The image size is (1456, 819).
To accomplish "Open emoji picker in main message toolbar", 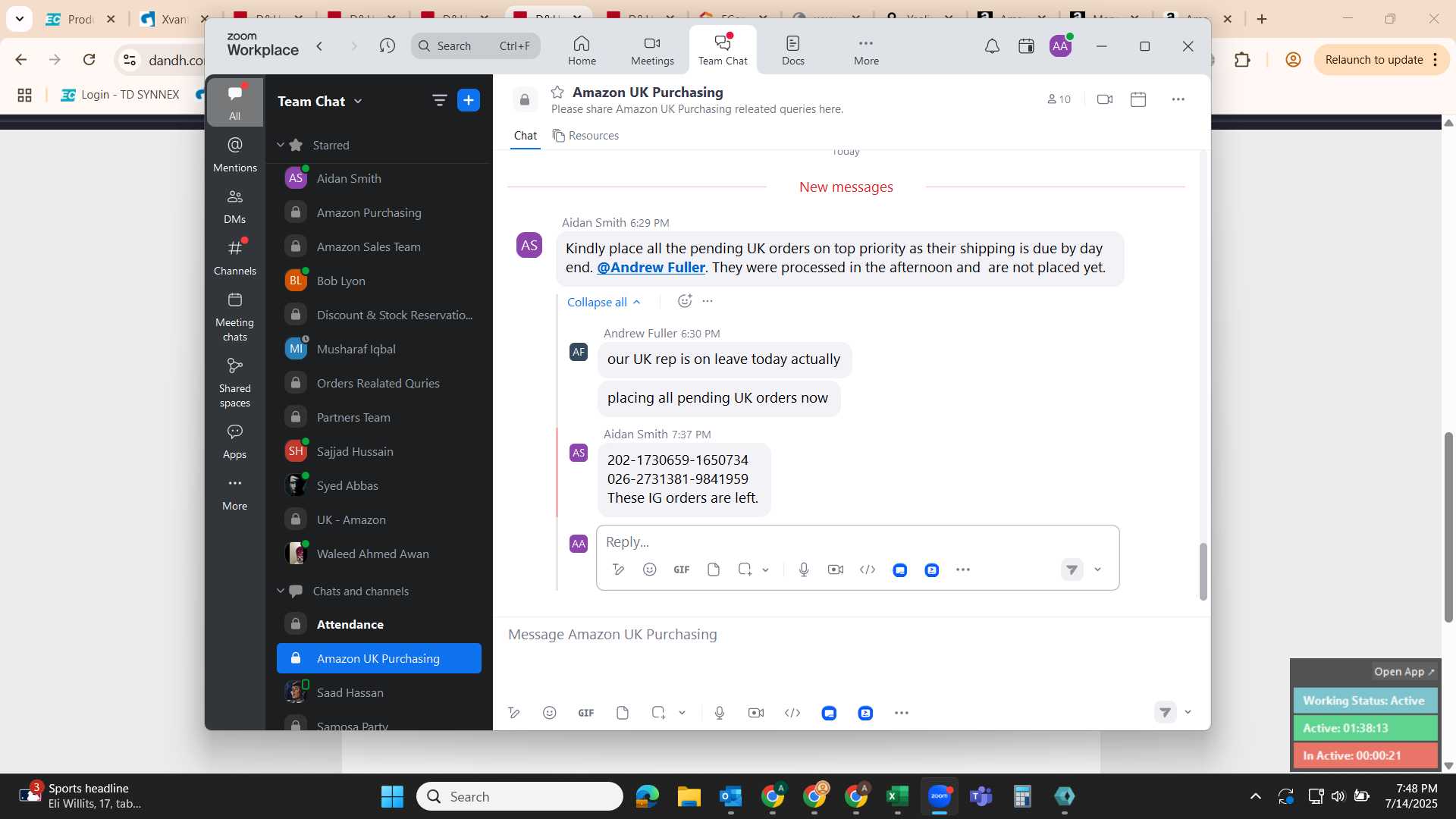I will [550, 713].
